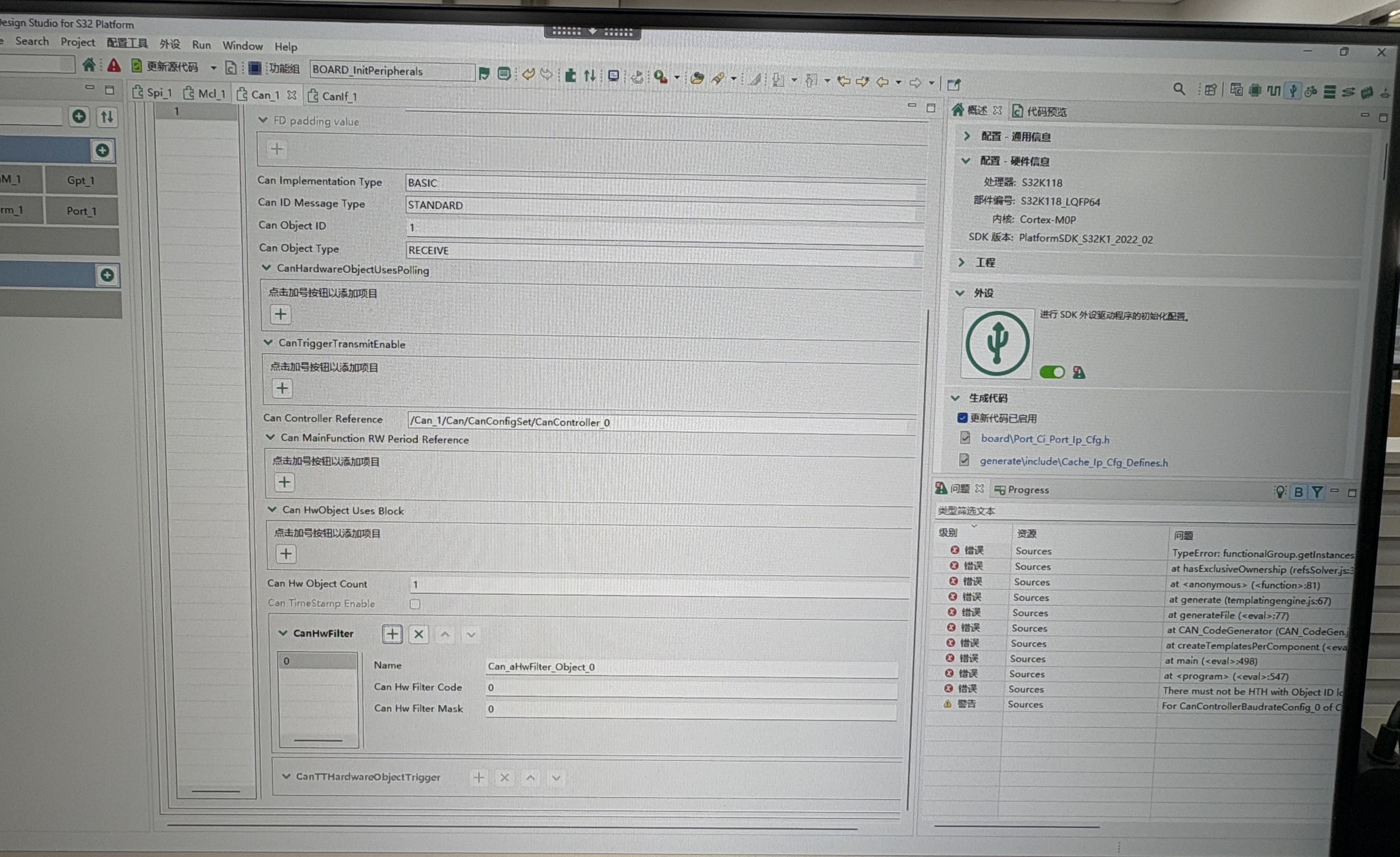Open the Help menu

(x=286, y=47)
